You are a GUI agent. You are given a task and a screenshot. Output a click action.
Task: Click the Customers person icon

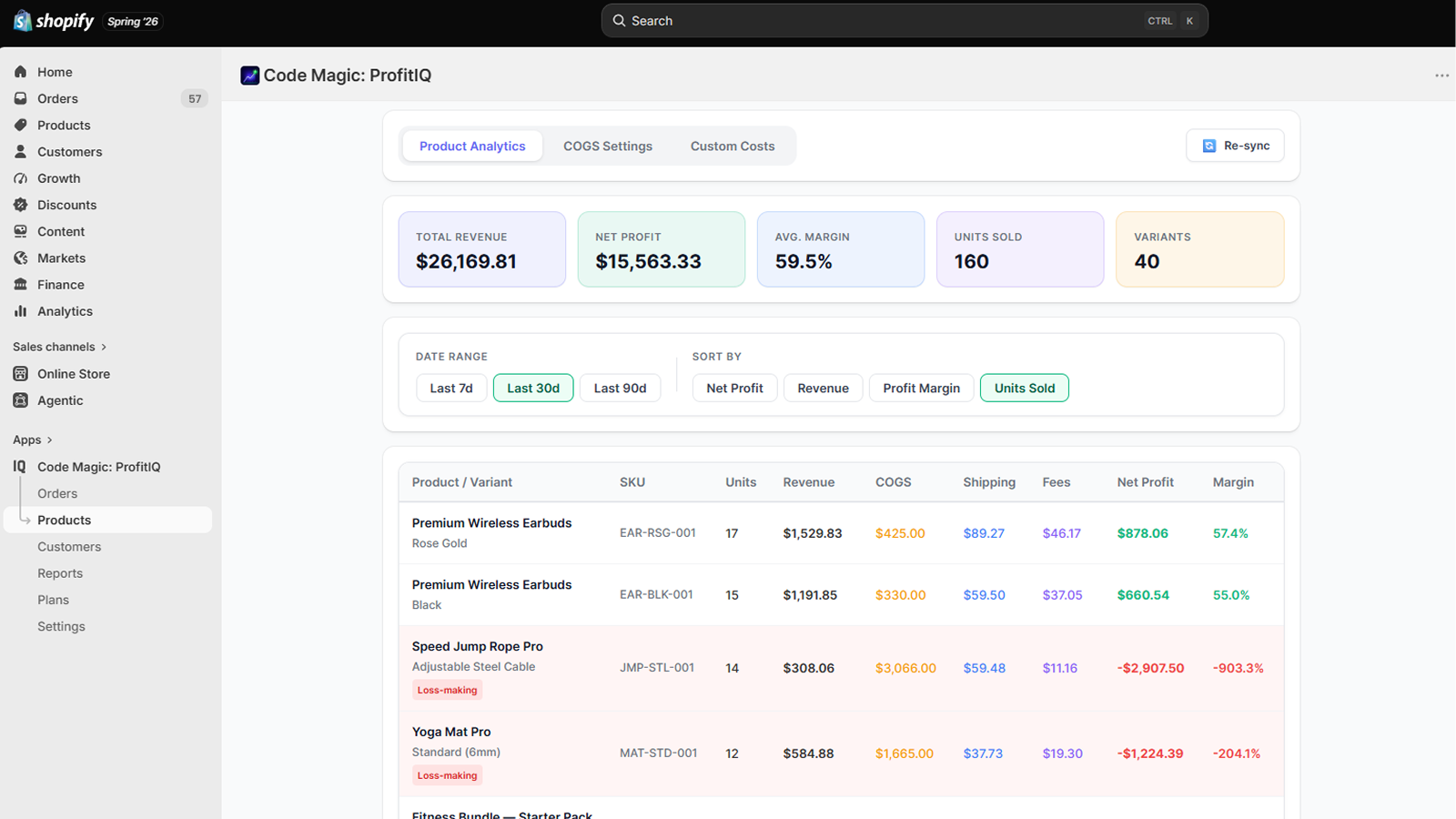pos(20,151)
